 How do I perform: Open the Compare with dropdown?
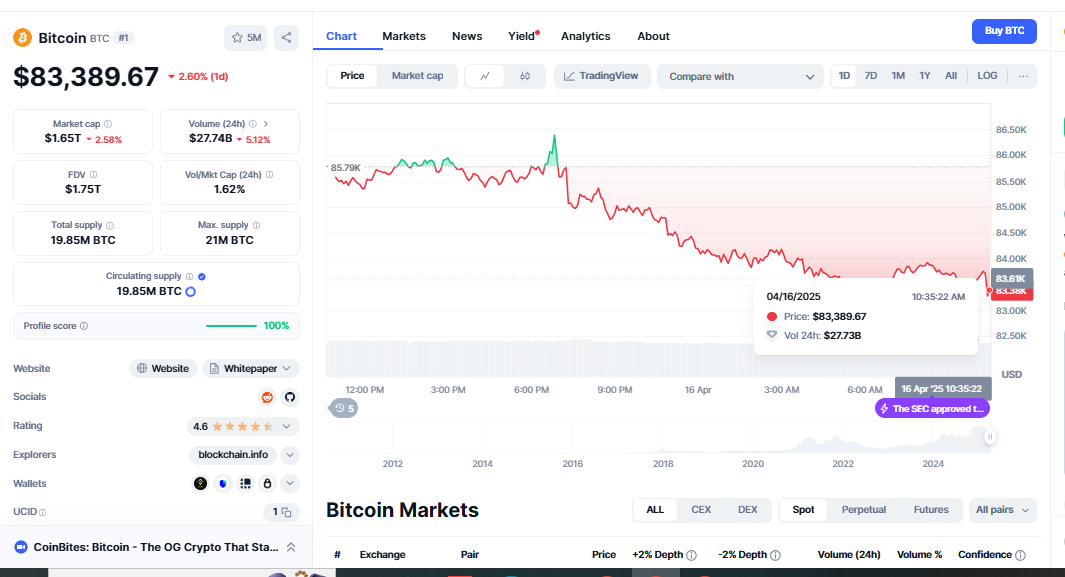740,77
